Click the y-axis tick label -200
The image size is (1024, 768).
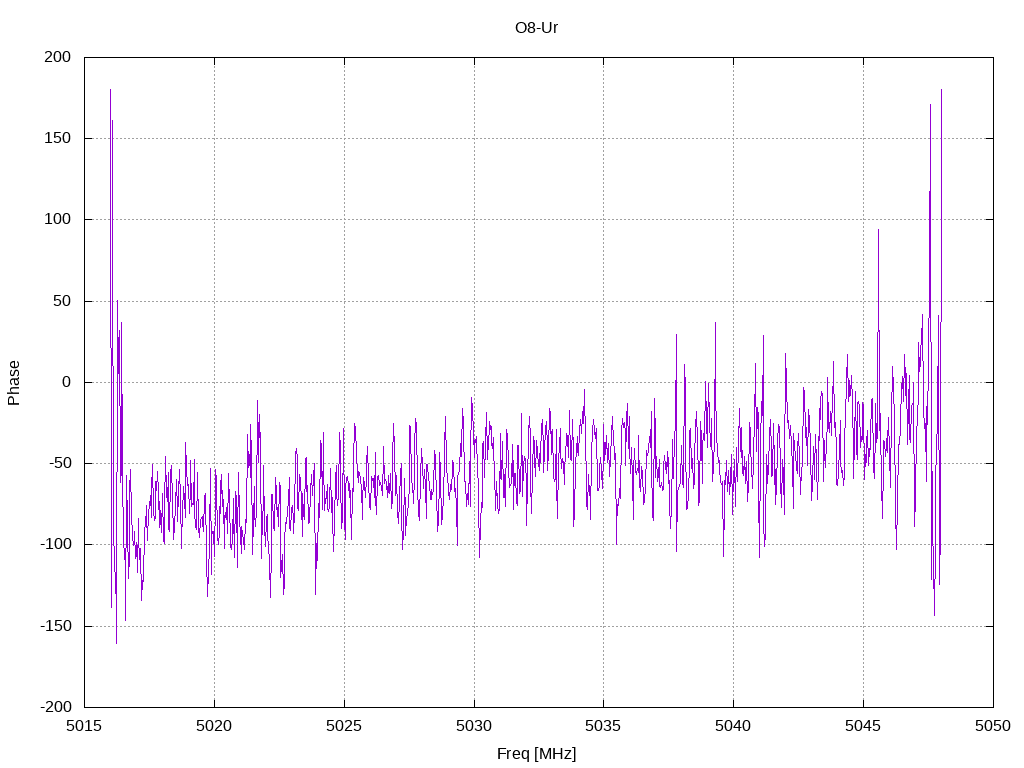point(55,707)
